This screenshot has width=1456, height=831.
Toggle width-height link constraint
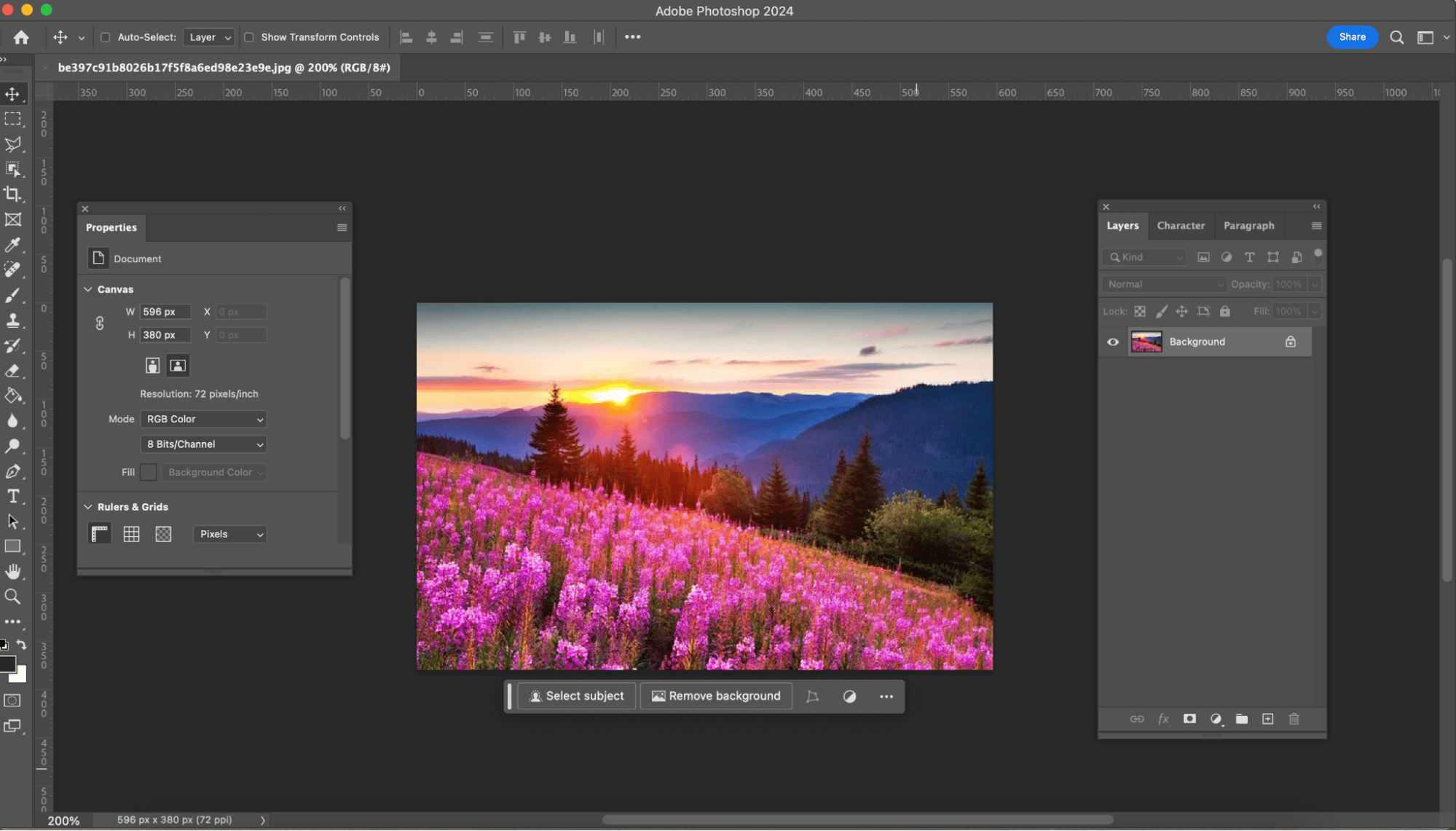[100, 323]
